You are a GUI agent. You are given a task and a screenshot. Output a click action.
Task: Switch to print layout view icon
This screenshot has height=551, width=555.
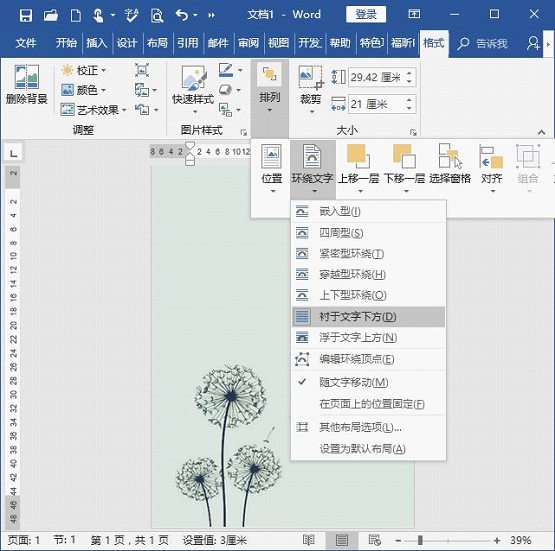[342, 540]
